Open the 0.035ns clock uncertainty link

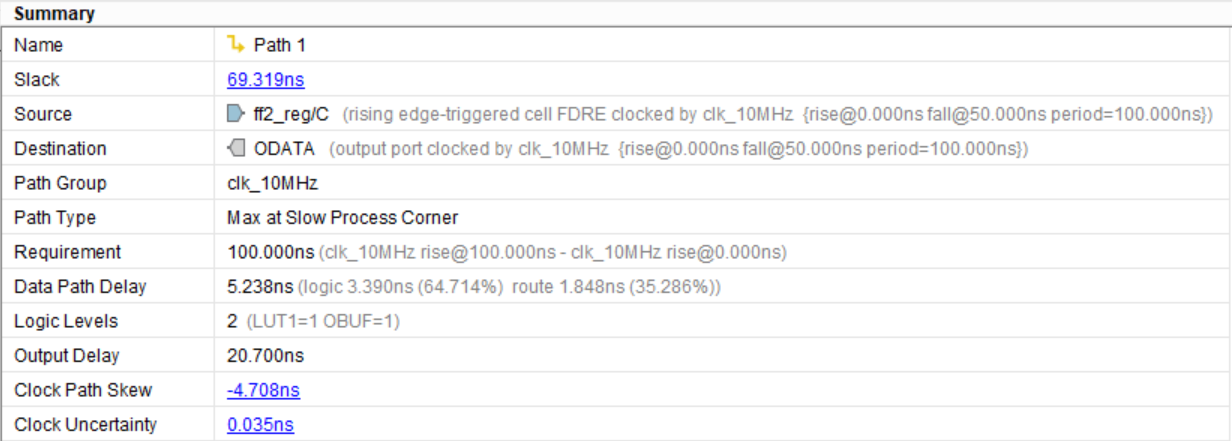[260, 425]
